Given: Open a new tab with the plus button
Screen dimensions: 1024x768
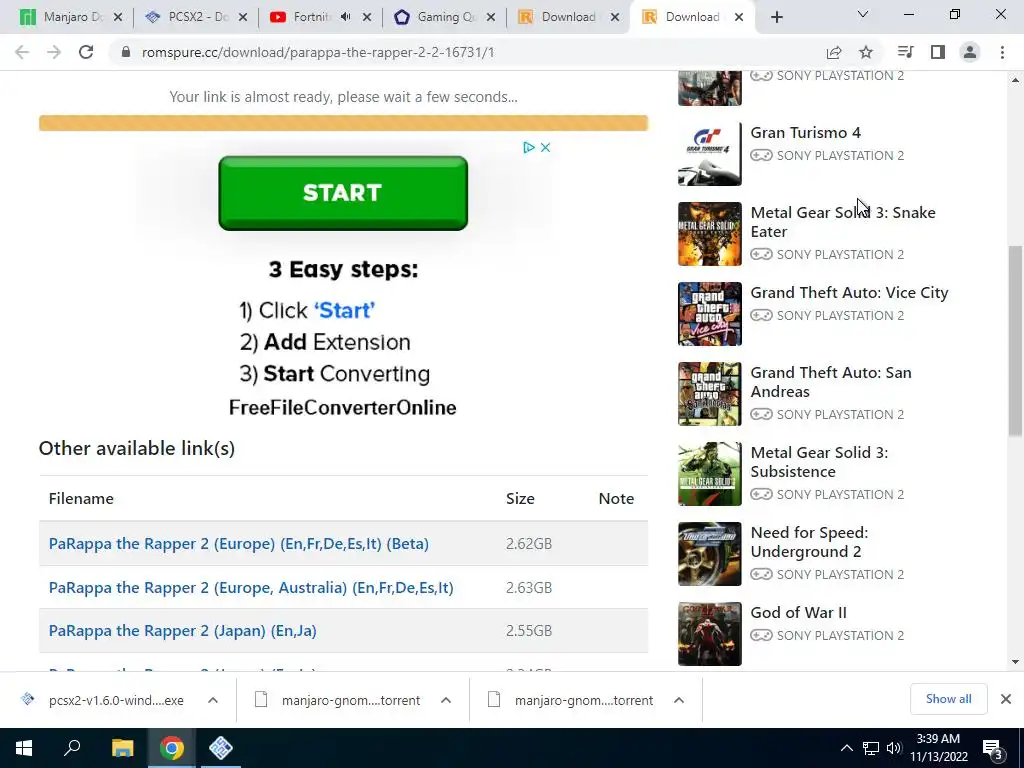Looking at the screenshot, I should [776, 18].
